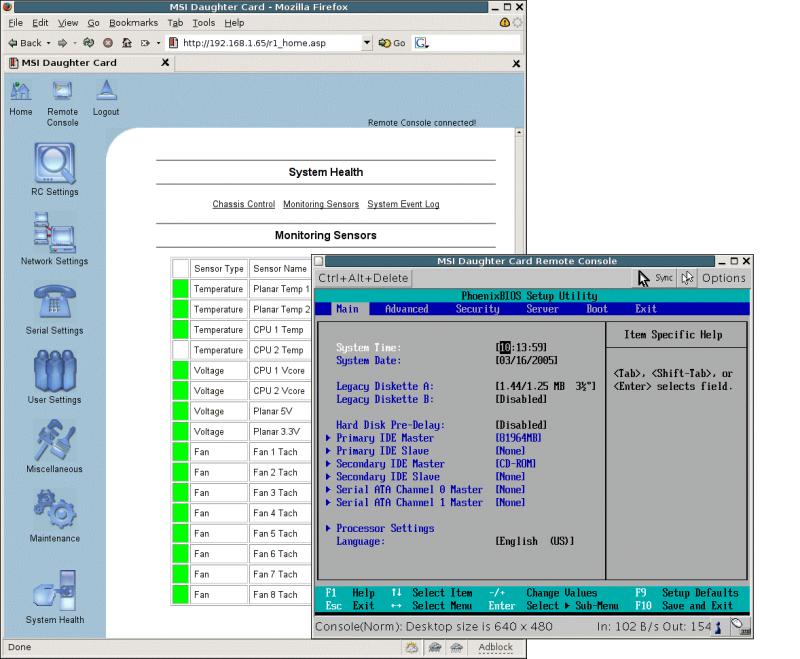The width and height of the screenshot is (800, 659).
Task: Click the Google search engine icon
Action: pyautogui.click(x=421, y=43)
